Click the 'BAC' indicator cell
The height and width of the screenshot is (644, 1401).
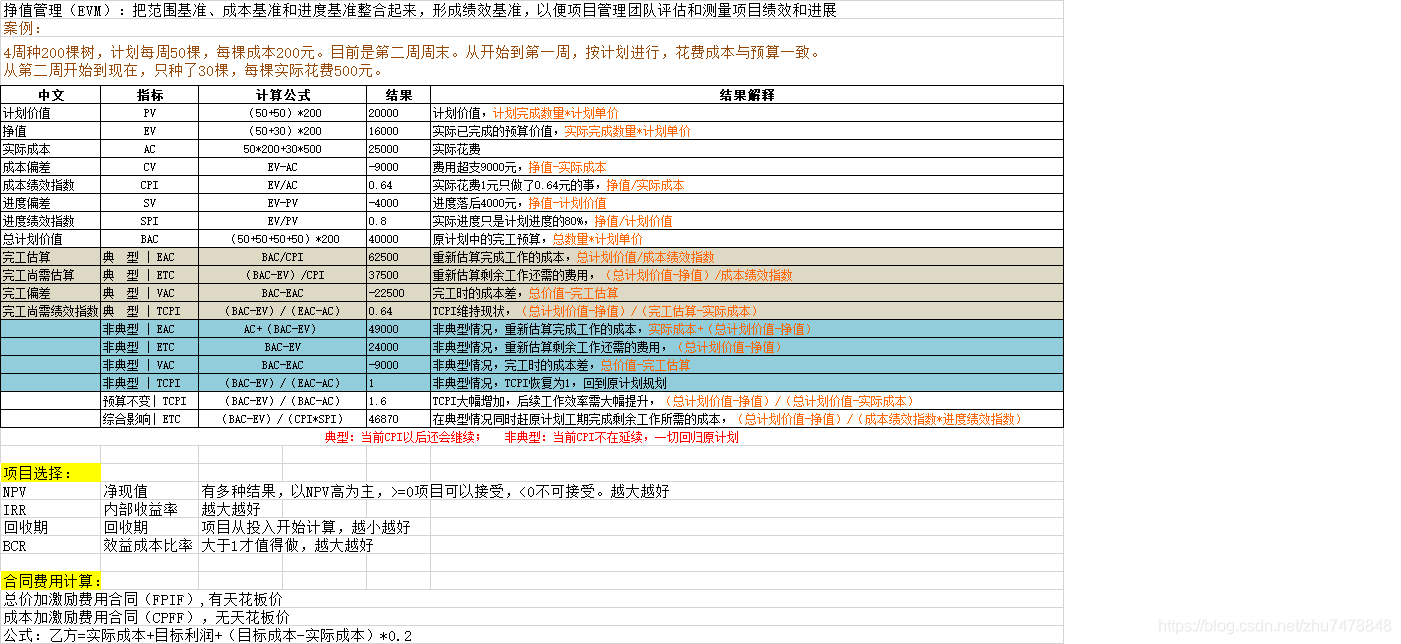click(150, 239)
